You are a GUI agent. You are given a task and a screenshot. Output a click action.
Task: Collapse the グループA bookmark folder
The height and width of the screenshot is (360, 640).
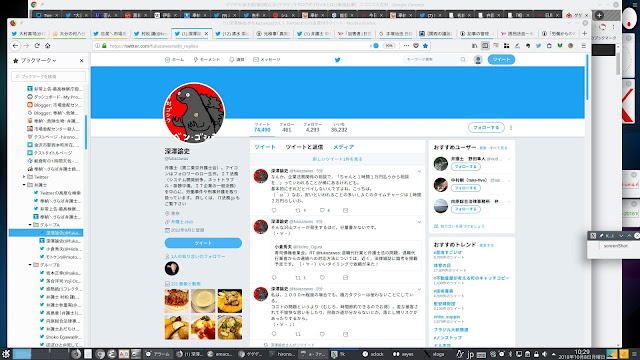point(30,225)
